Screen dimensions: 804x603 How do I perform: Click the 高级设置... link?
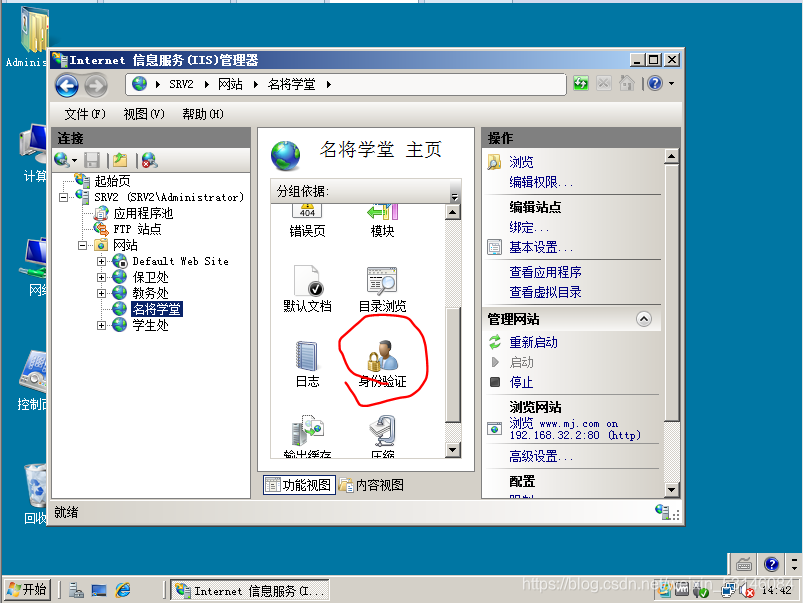[x=541, y=456]
